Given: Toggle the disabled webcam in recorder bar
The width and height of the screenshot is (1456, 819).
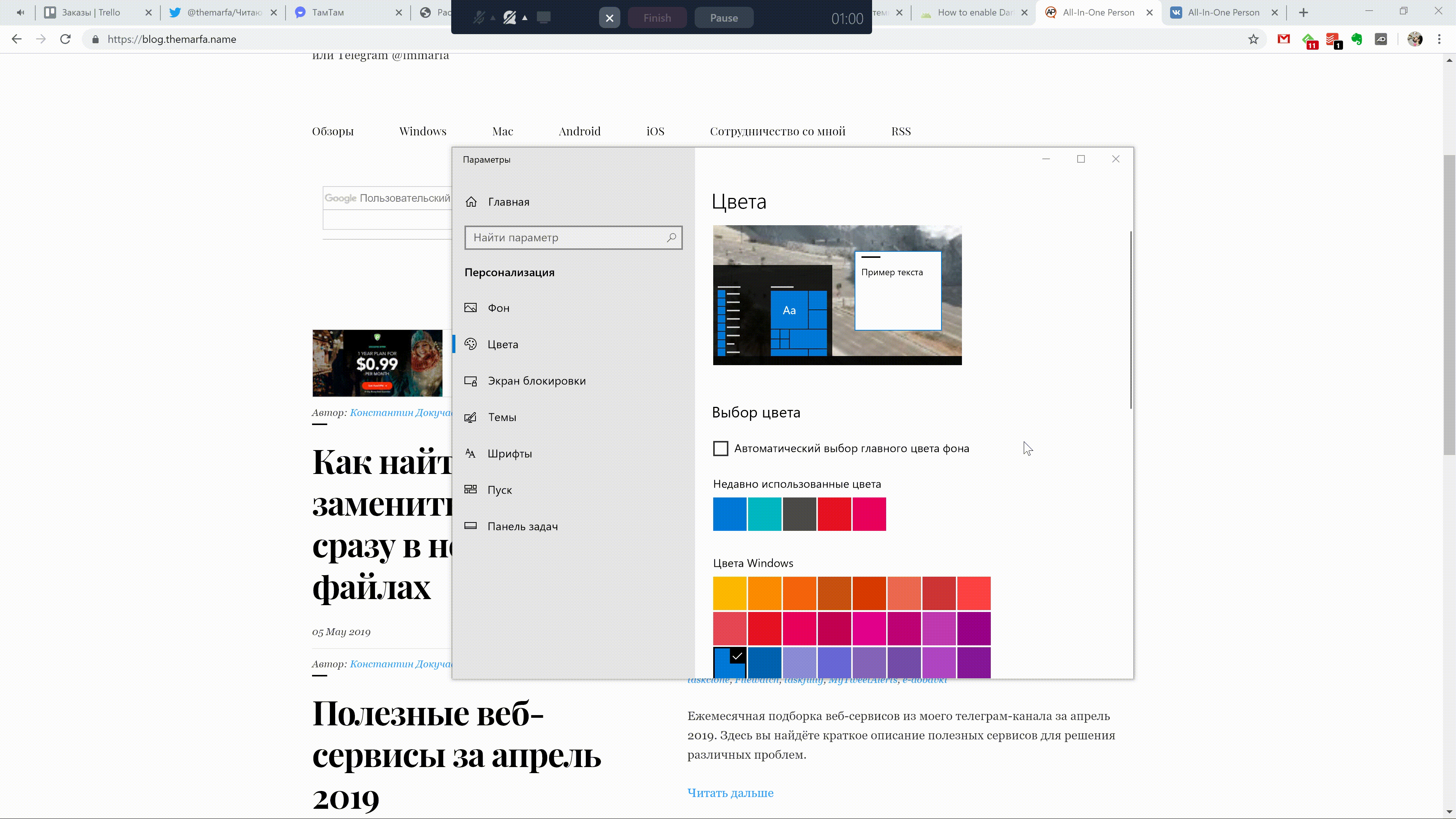Looking at the screenshot, I should pyautogui.click(x=509, y=17).
